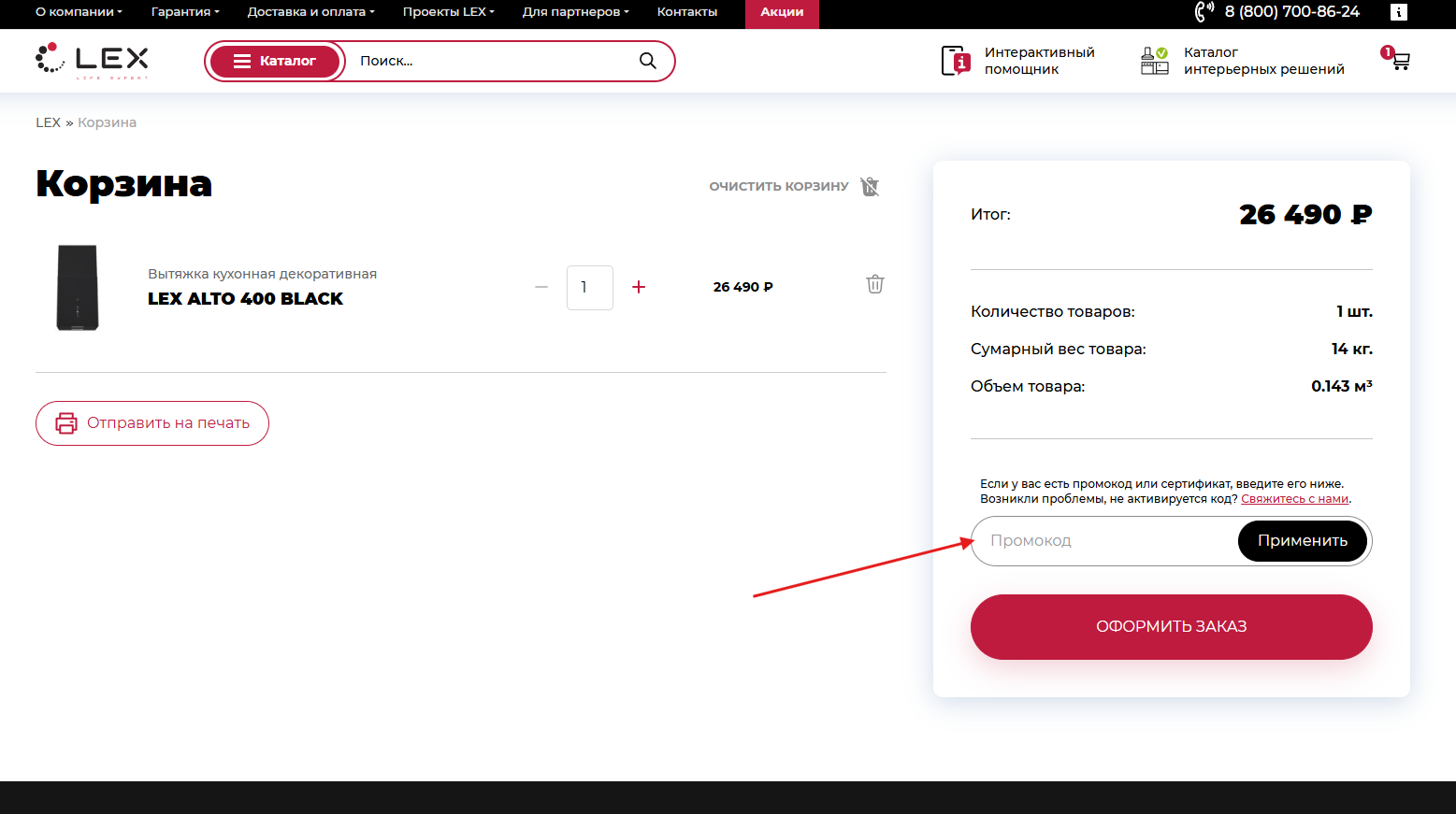Click the total 26 490 ₽ amount
This screenshot has height=814, width=1456.
1305,215
